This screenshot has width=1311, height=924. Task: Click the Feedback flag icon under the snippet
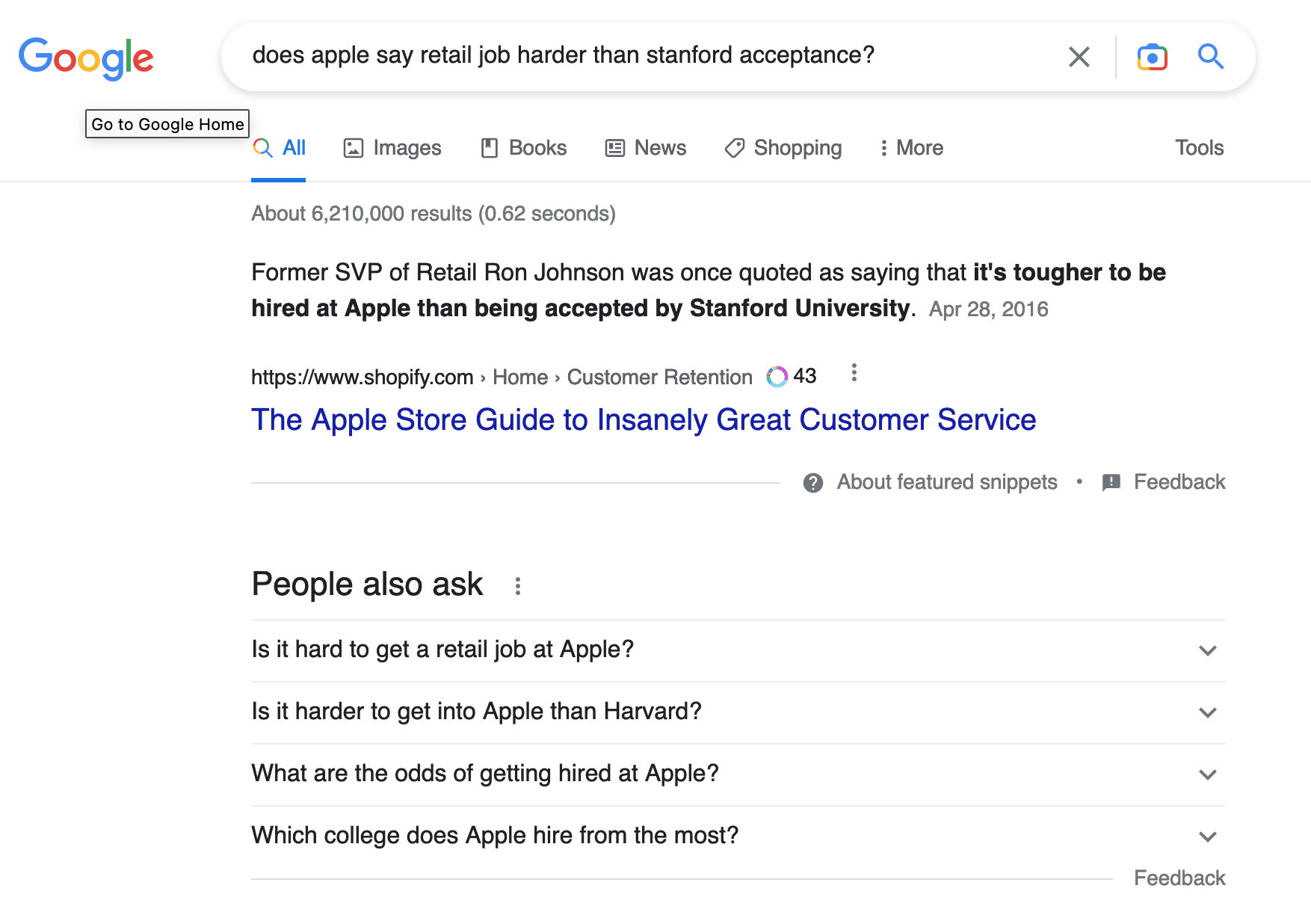point(1111,483)
